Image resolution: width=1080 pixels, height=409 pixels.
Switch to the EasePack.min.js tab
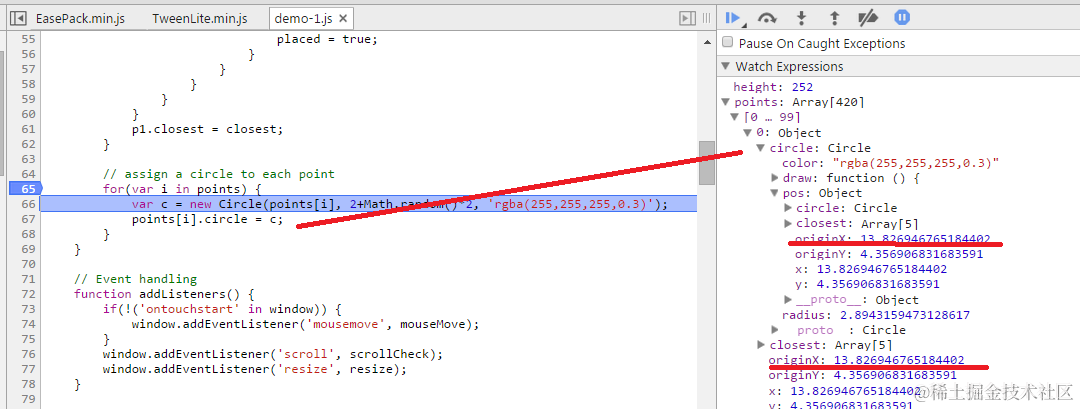(80, 19)
